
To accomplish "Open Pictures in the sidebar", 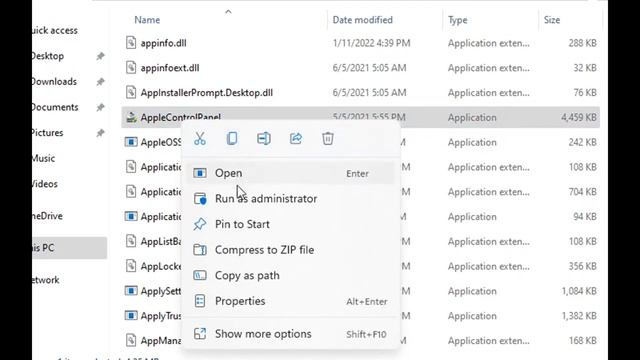I will click(x=48, y=133).
